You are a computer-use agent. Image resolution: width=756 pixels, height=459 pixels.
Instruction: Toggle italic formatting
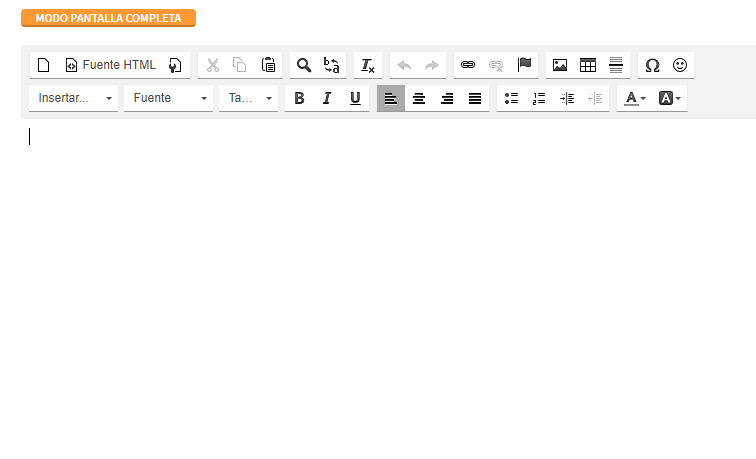point(327,98)
